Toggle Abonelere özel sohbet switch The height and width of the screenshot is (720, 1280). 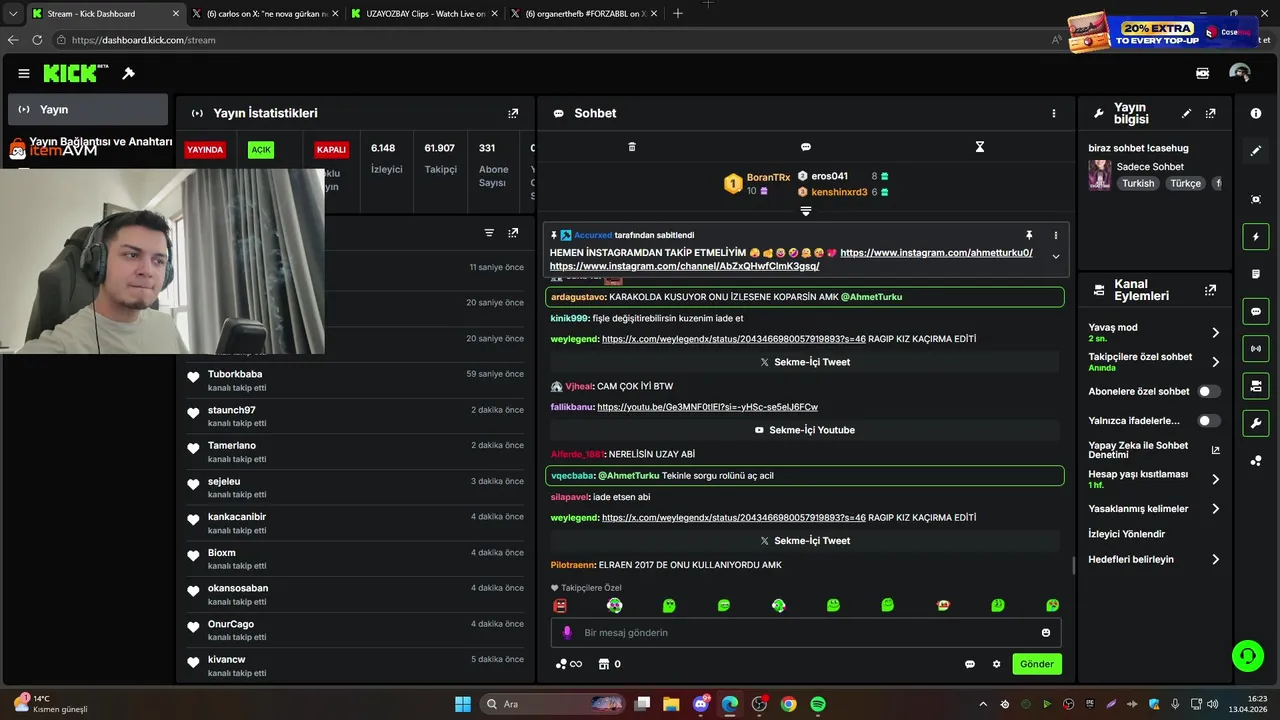tap(1209, 391)
